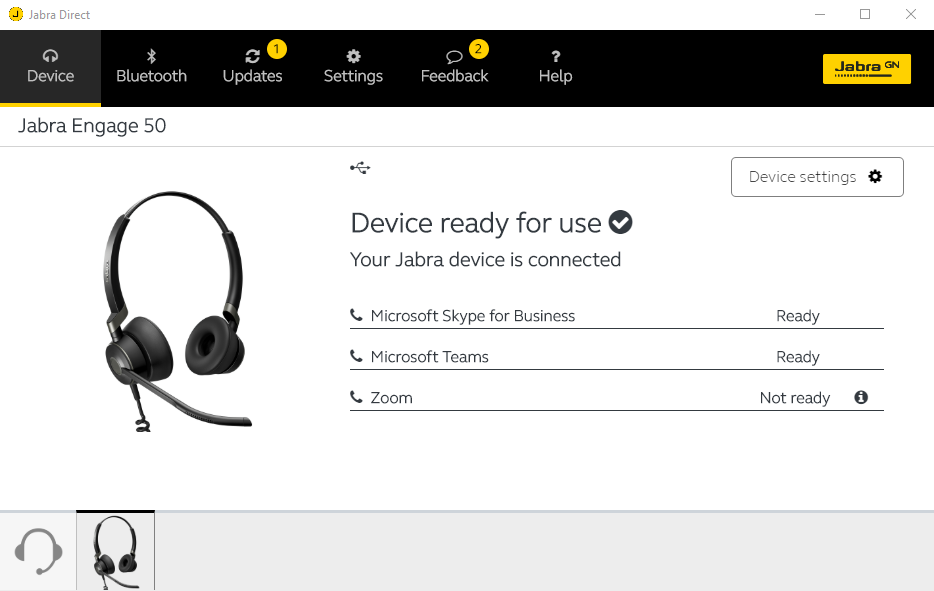Click the phone icon beside Zoom

356,397
